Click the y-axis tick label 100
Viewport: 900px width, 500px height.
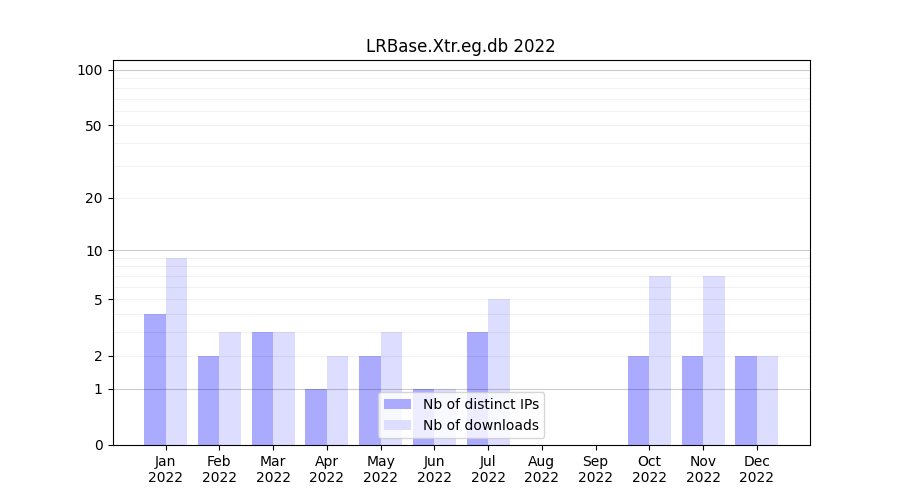(x=90, y=70)
